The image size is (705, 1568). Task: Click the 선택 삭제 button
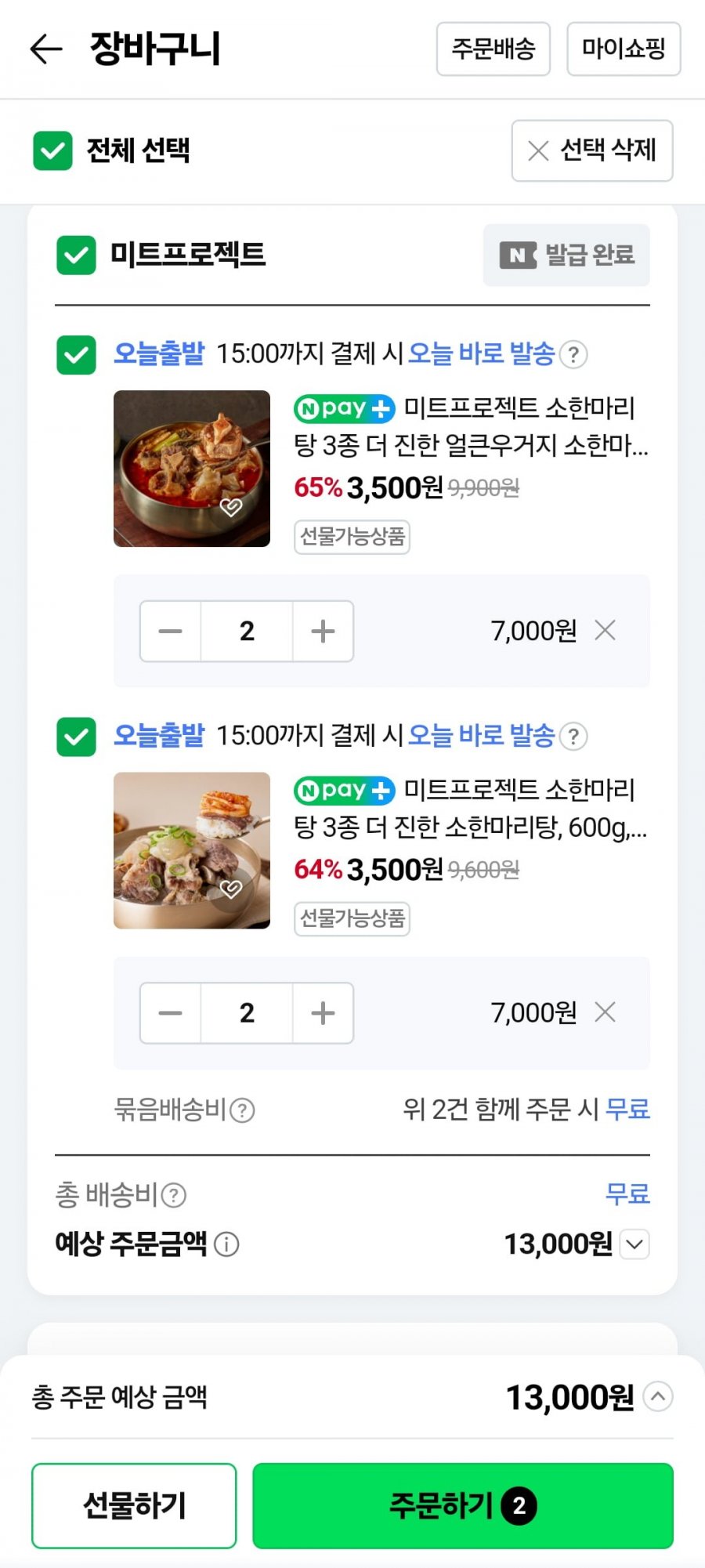(x=592, y=150)
